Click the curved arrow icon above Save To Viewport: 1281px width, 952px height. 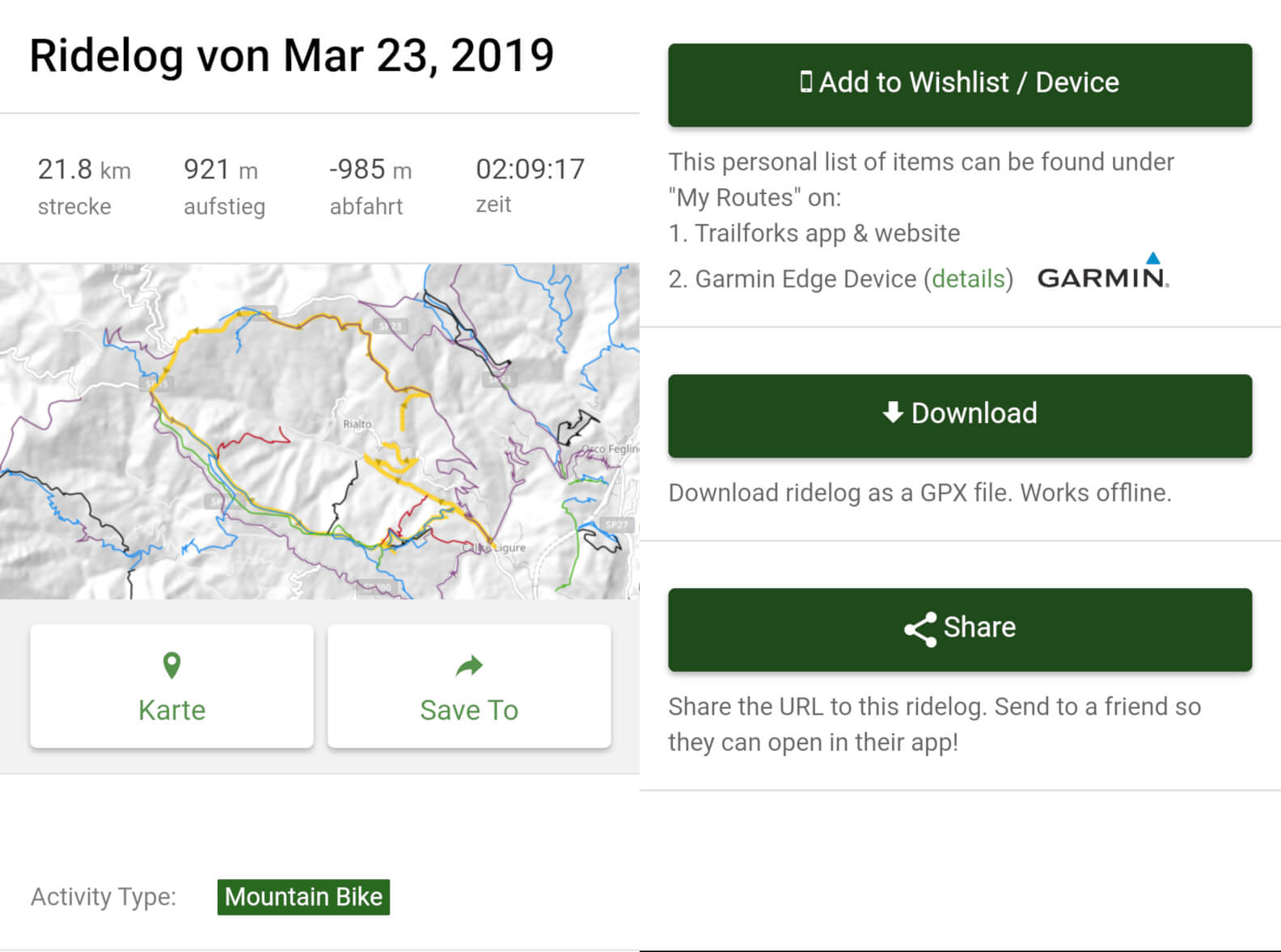point(469,666)
